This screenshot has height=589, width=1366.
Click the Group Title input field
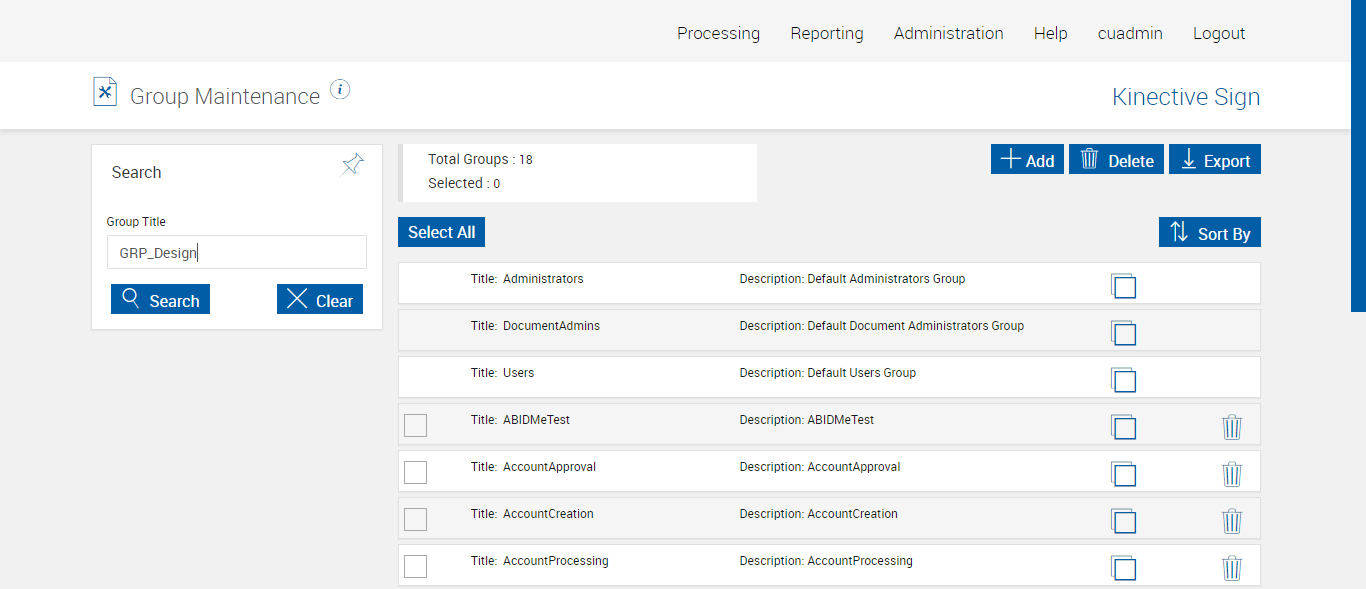237,253
